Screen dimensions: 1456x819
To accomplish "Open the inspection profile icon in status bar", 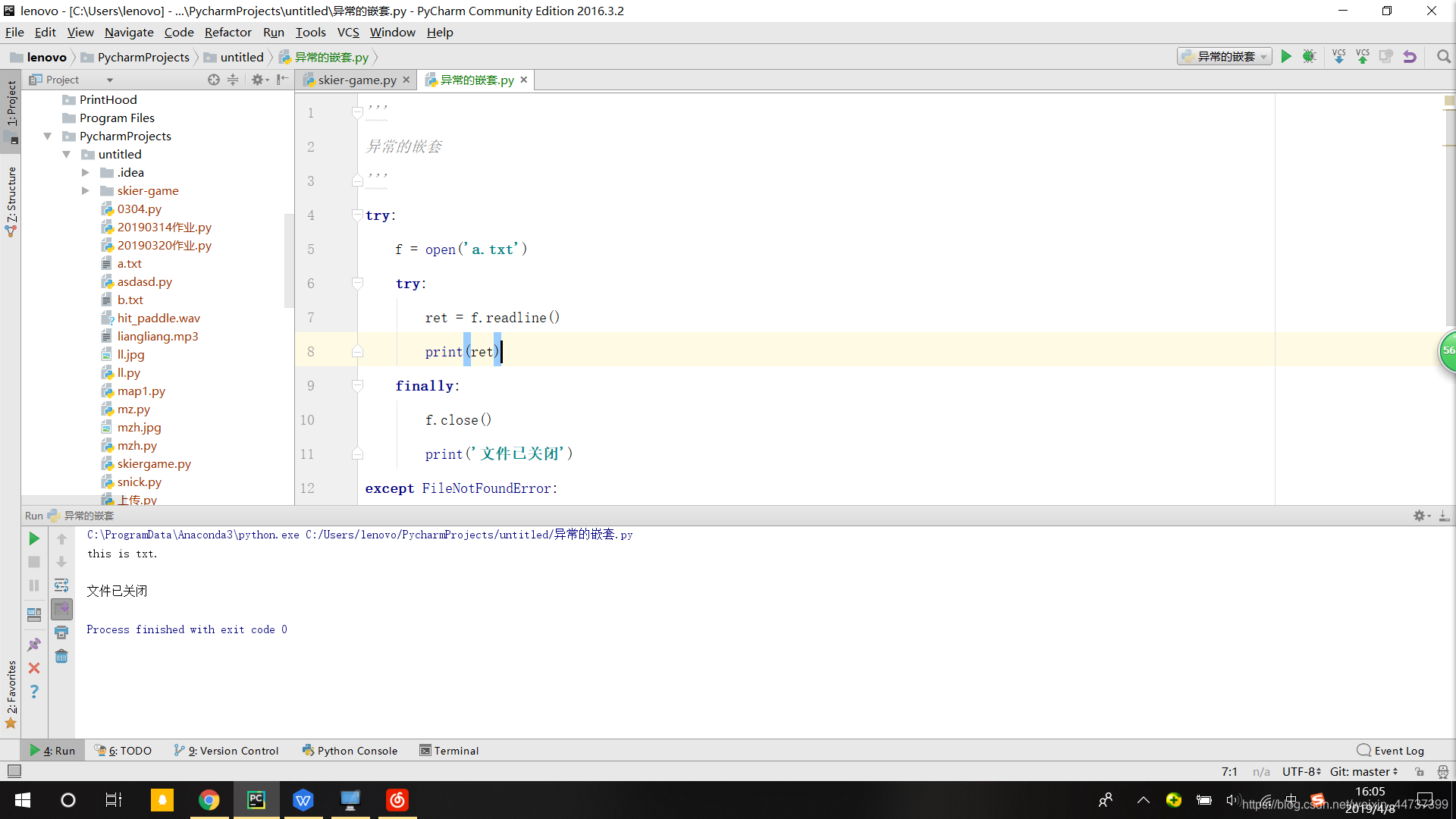I will [x=1442, y=771].
